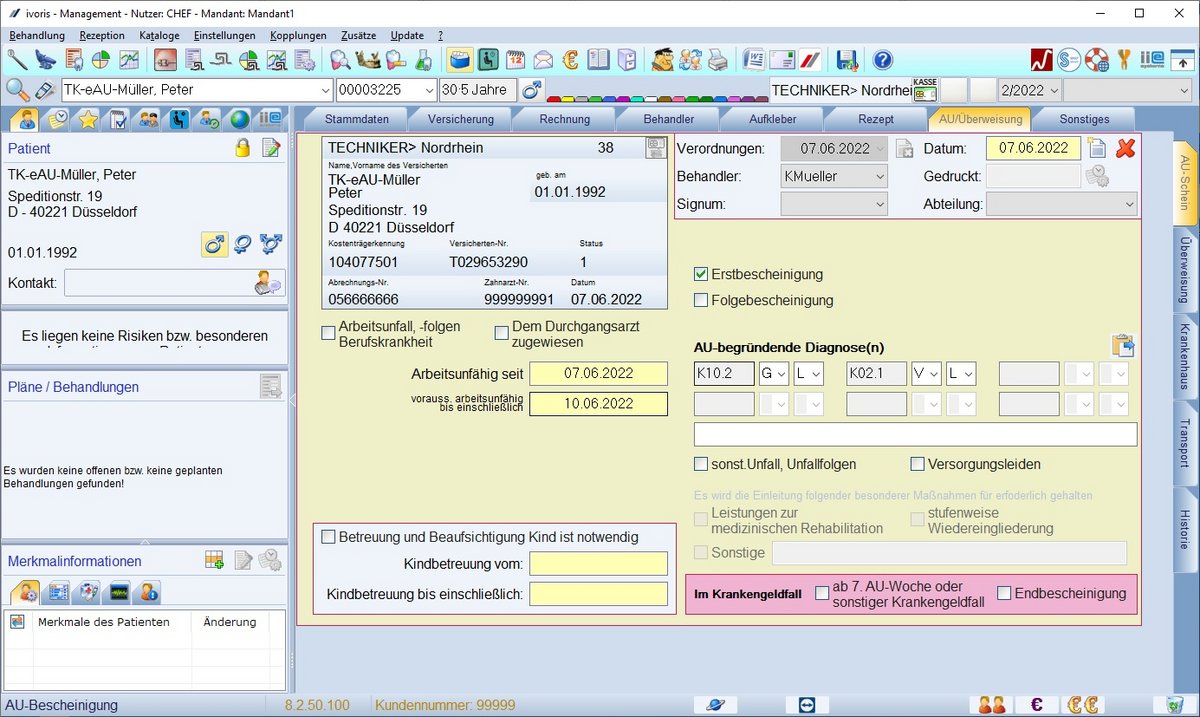The width and height of the screenshot is (1200, 717).
Task: Select the Überweisung side tab
Action: coord(1184,270)
